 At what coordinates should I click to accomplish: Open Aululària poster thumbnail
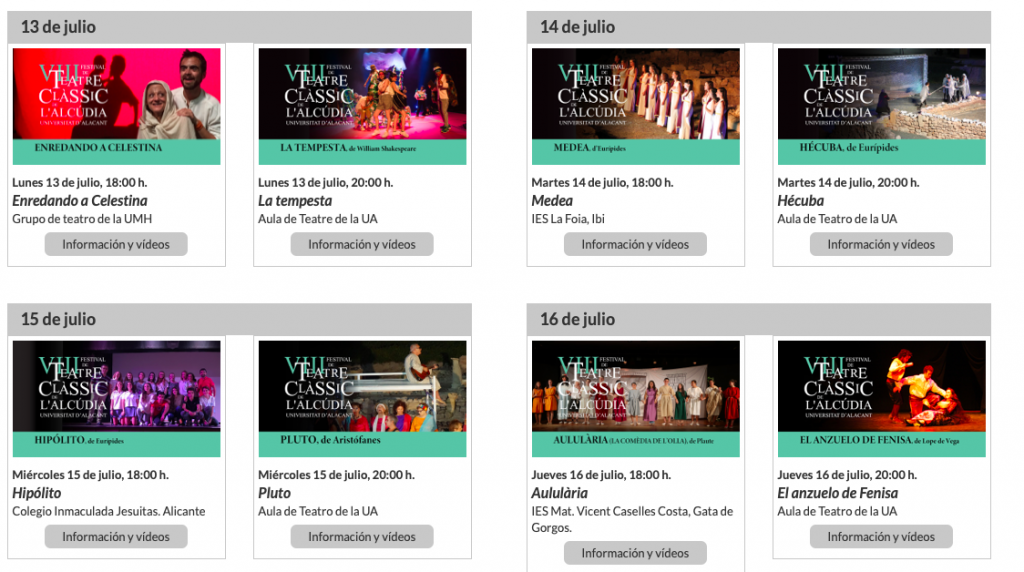pyautogui.click(x=635, y=398)
